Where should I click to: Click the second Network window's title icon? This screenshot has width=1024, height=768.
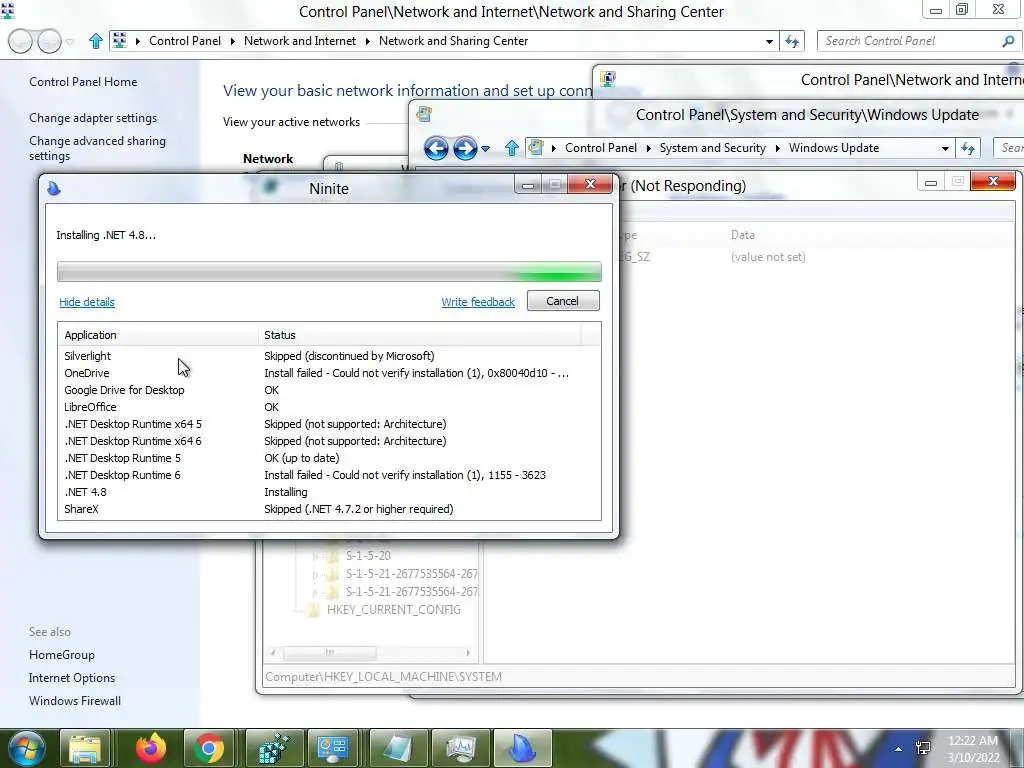[608, 79]
